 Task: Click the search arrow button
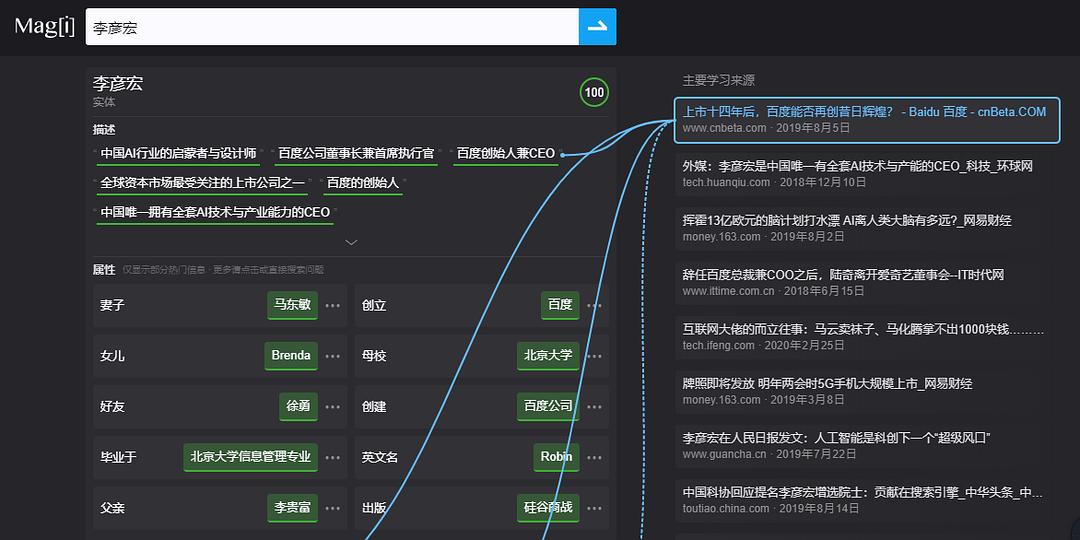click(x=597, y=27)
